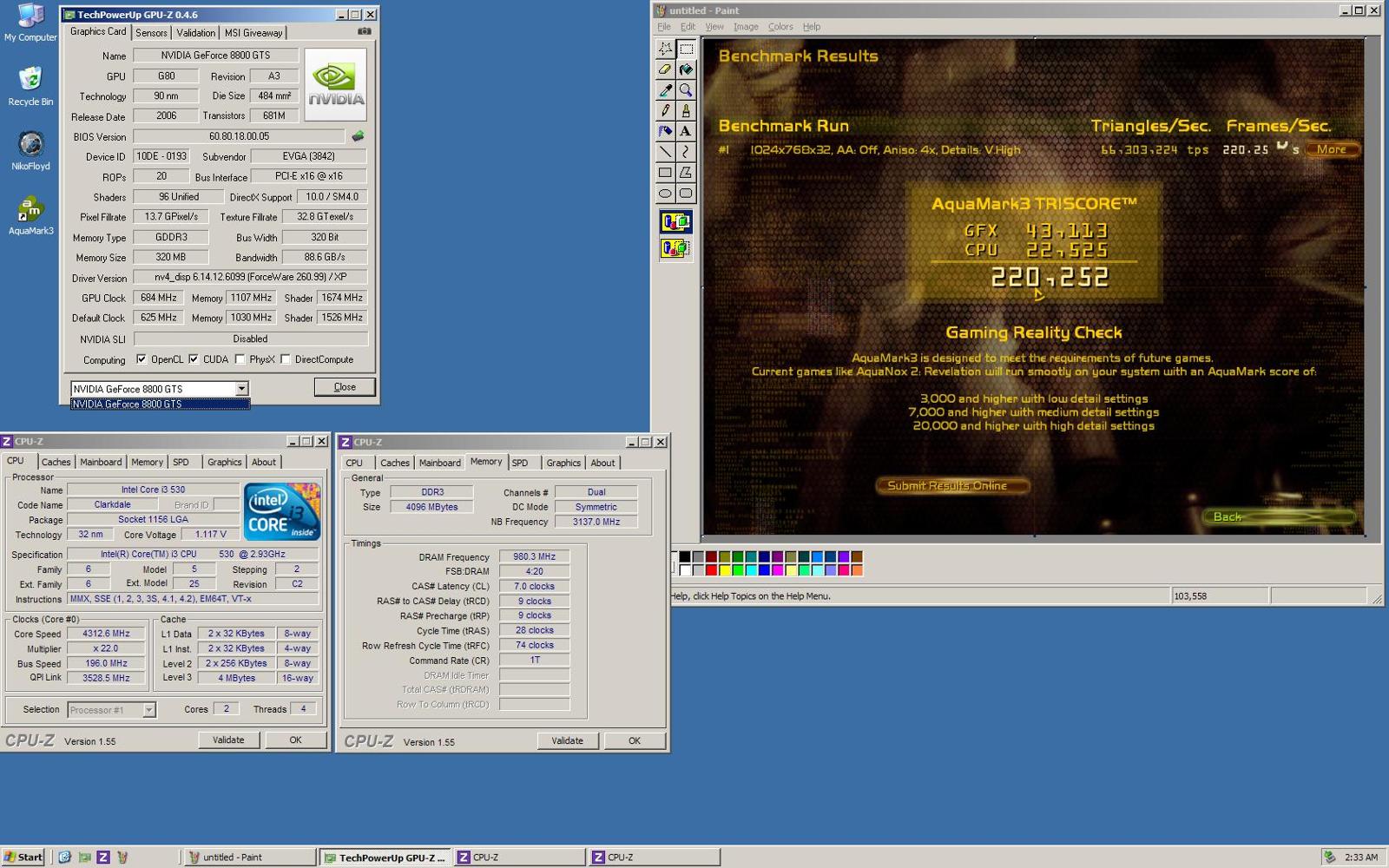This screenshot has width=1389, height=868.
Task: Select the My Computer desktop icon
Action: point(30,22)
